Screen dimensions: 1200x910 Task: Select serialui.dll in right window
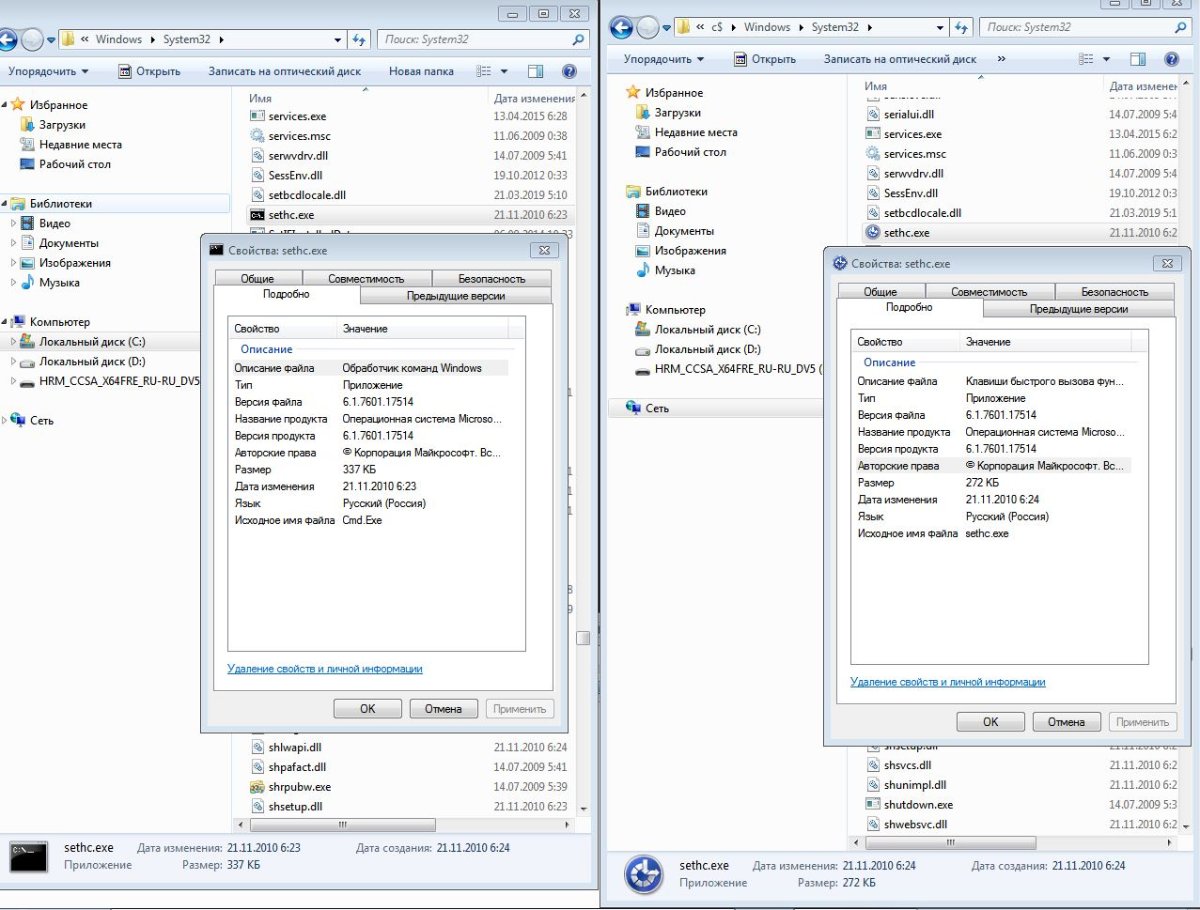tap(908, 114)
